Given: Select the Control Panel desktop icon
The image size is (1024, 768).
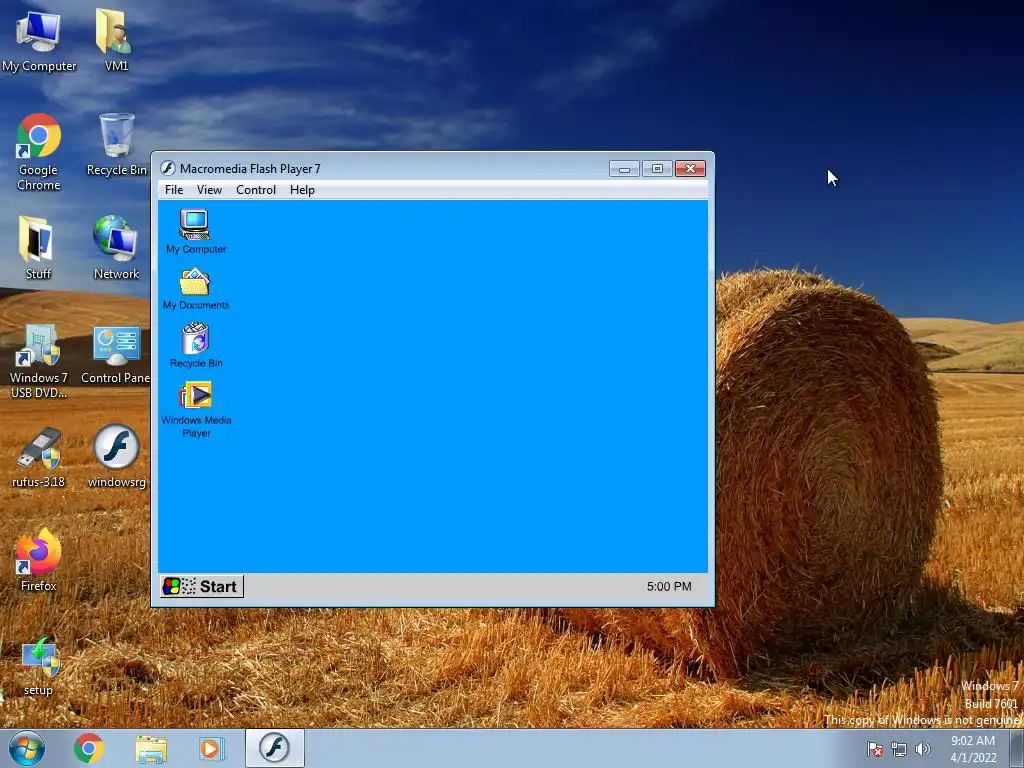Looking at the screenshot, I should [x=116, y=355].
